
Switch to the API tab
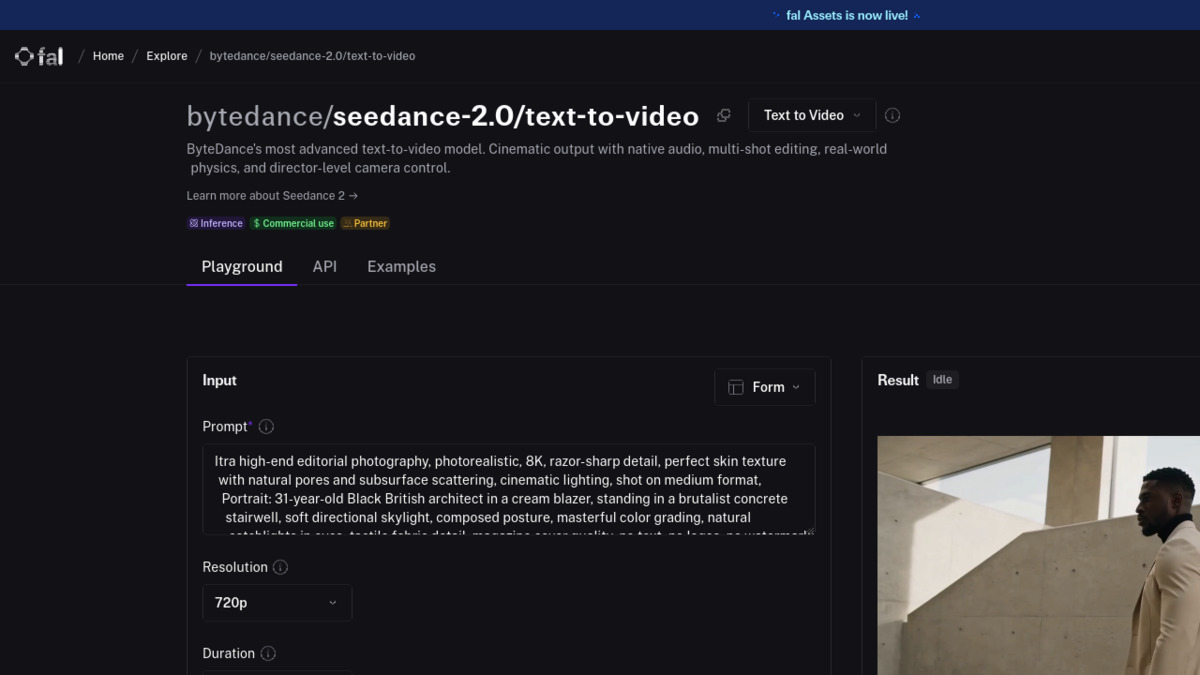click(x=324, y=267)
